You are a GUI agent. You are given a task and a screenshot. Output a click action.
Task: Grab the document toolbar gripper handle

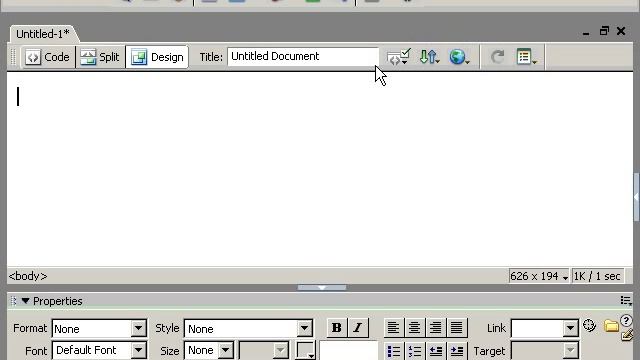(x=13, y=57)
